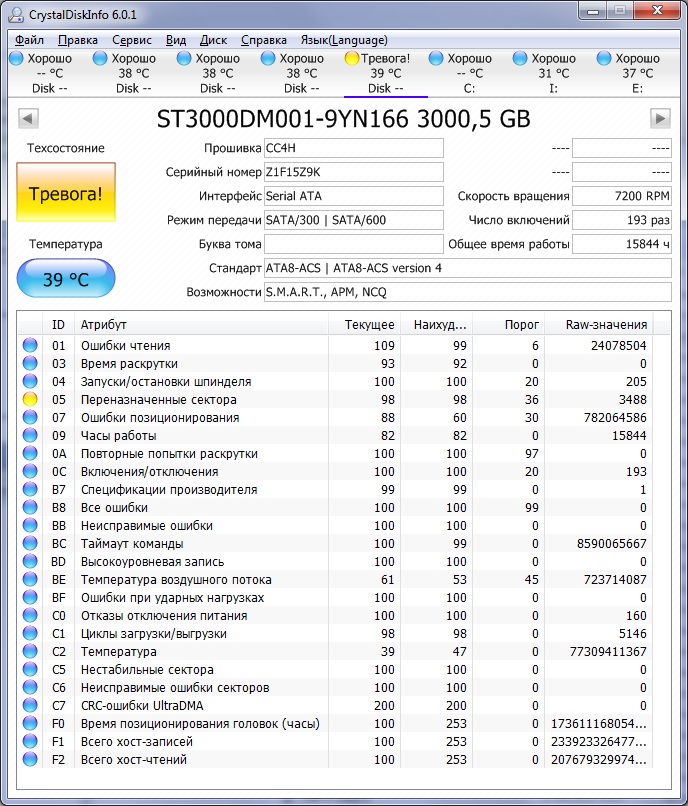Go to next disk with right arrow
This screenshot has width=688, height=806.
click(x=660, y=119)
